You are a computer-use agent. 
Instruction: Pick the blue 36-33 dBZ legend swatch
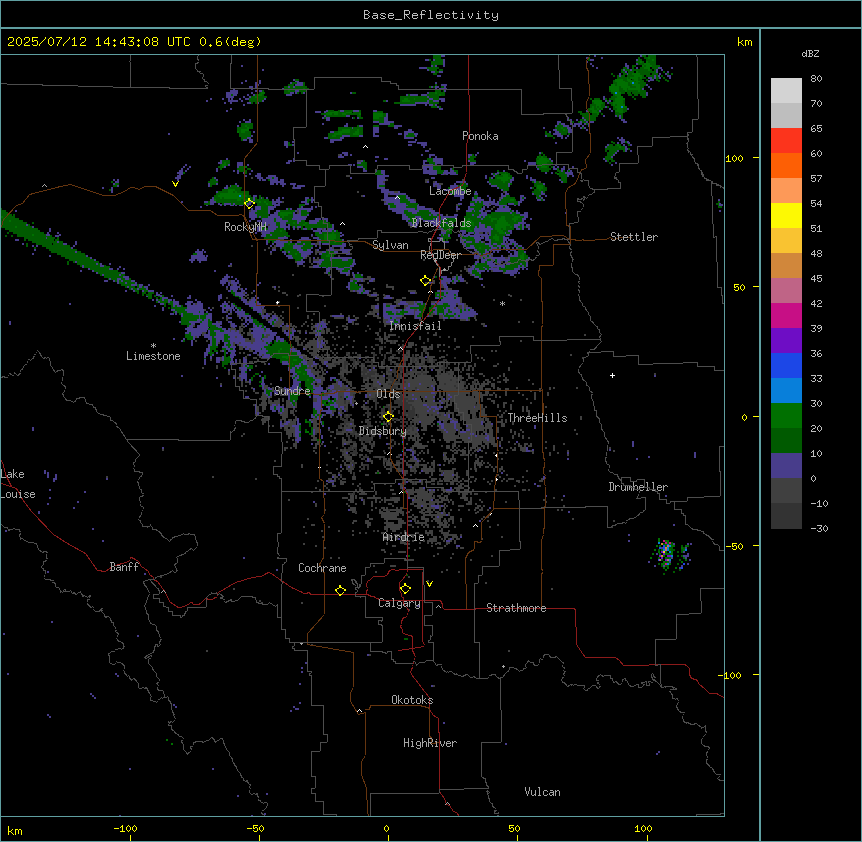[786, 366]
